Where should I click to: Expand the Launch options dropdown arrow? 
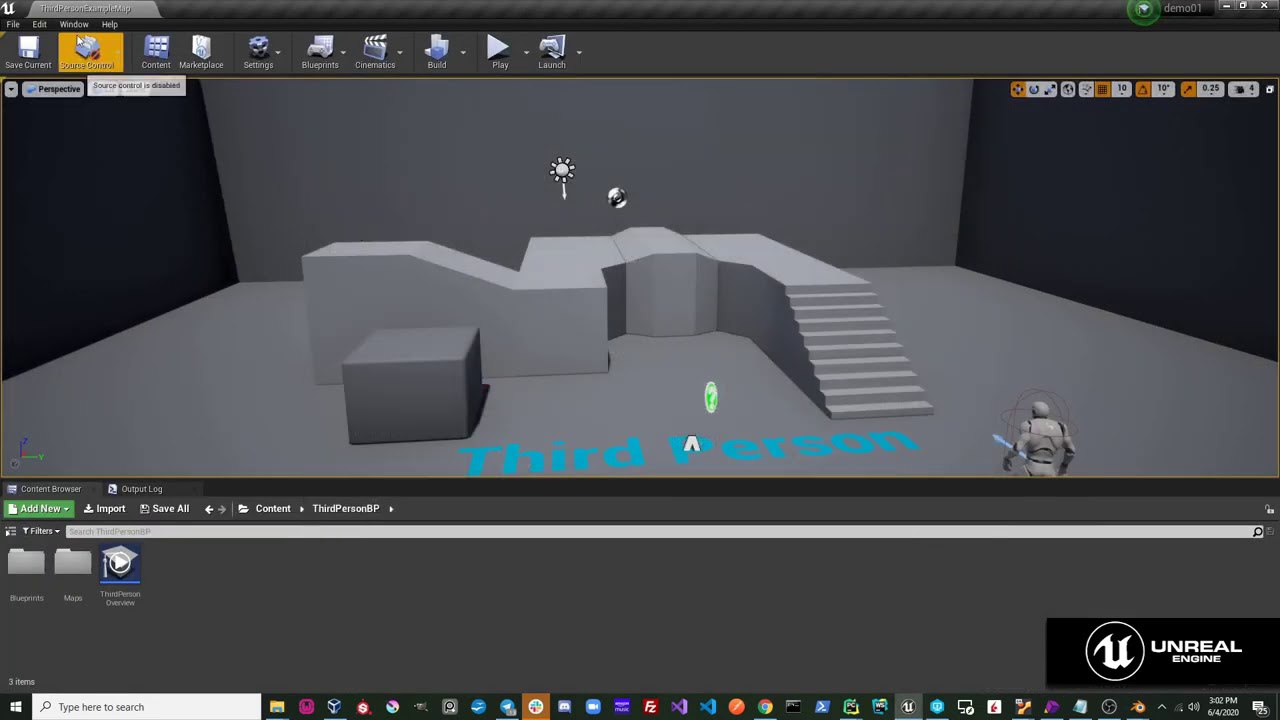(x=579, y=52)
